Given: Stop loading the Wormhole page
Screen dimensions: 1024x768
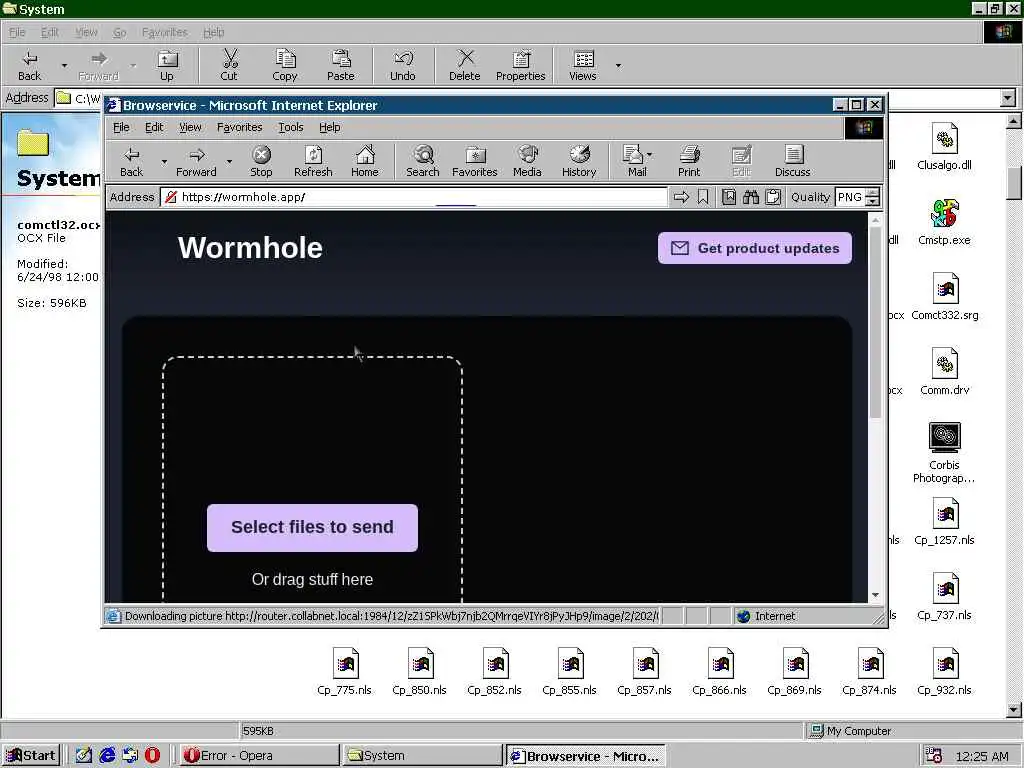Looking at the screenshot, I should coord(261,161).
